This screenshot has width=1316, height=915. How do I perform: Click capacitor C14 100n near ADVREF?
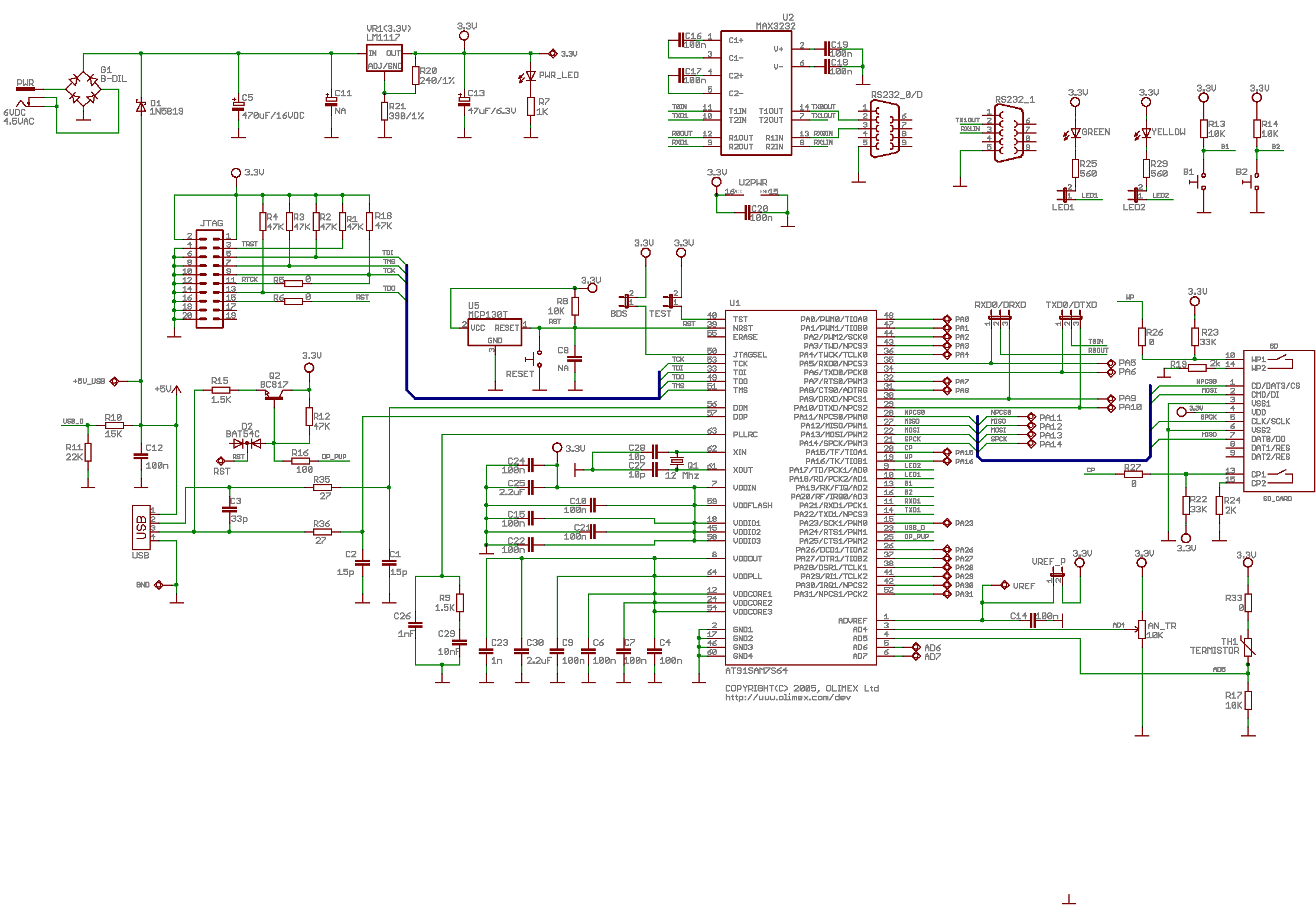(1033, 620)
